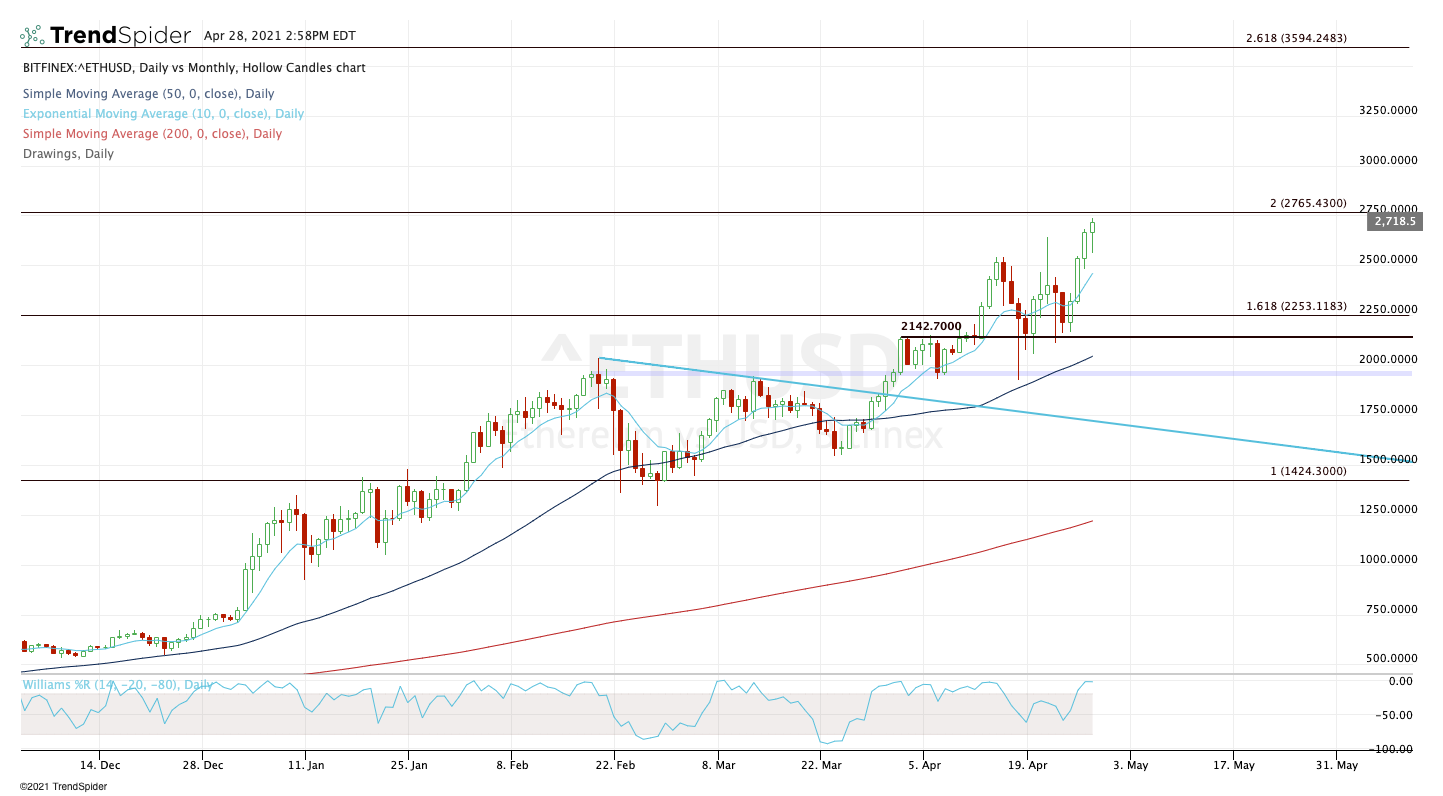Click the 22. Feb date axis label
The height and width of the screenshot is (796, 1443).
[x=614, y=765]
